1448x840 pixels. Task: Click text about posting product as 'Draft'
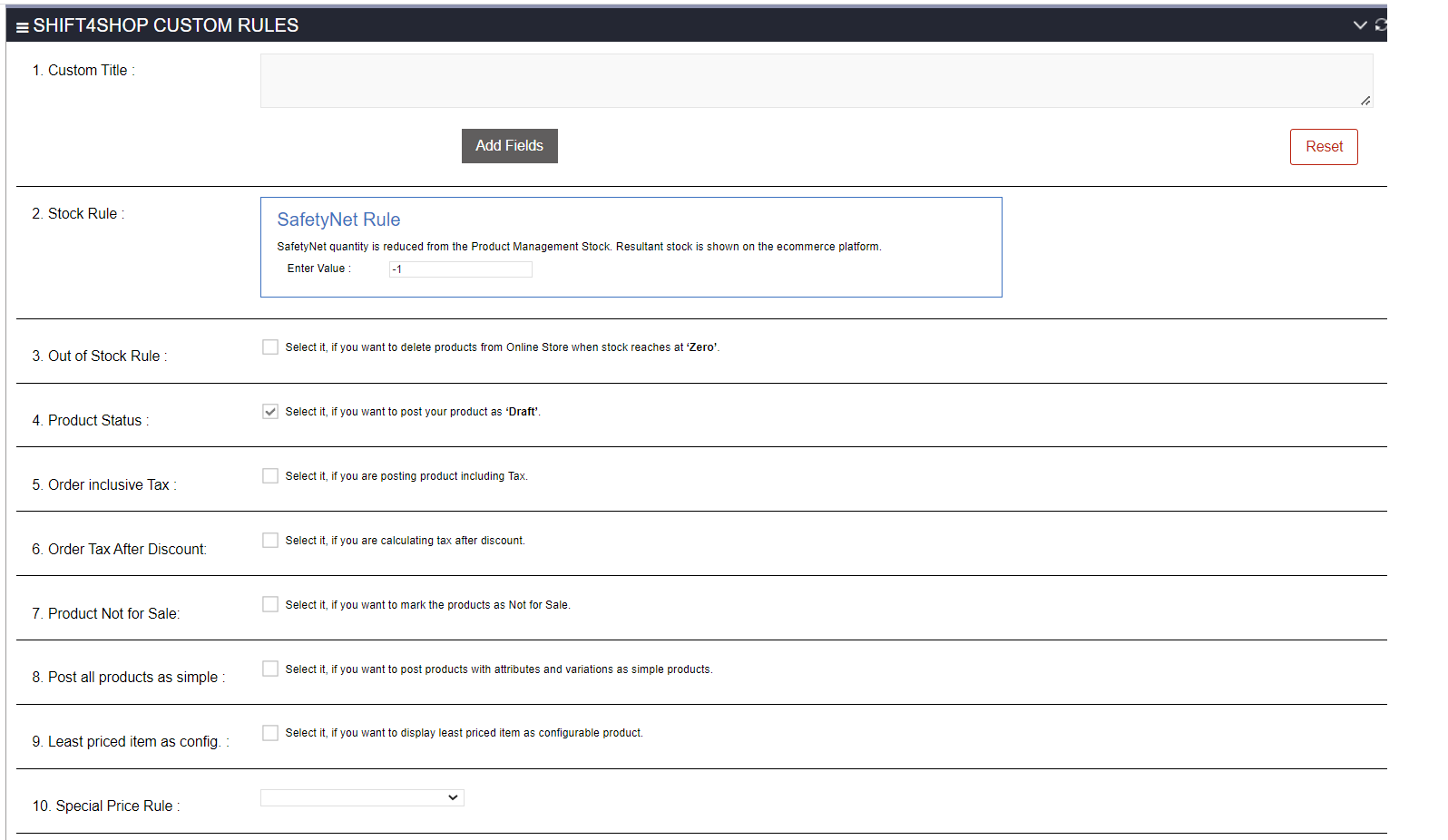[413, 412]
